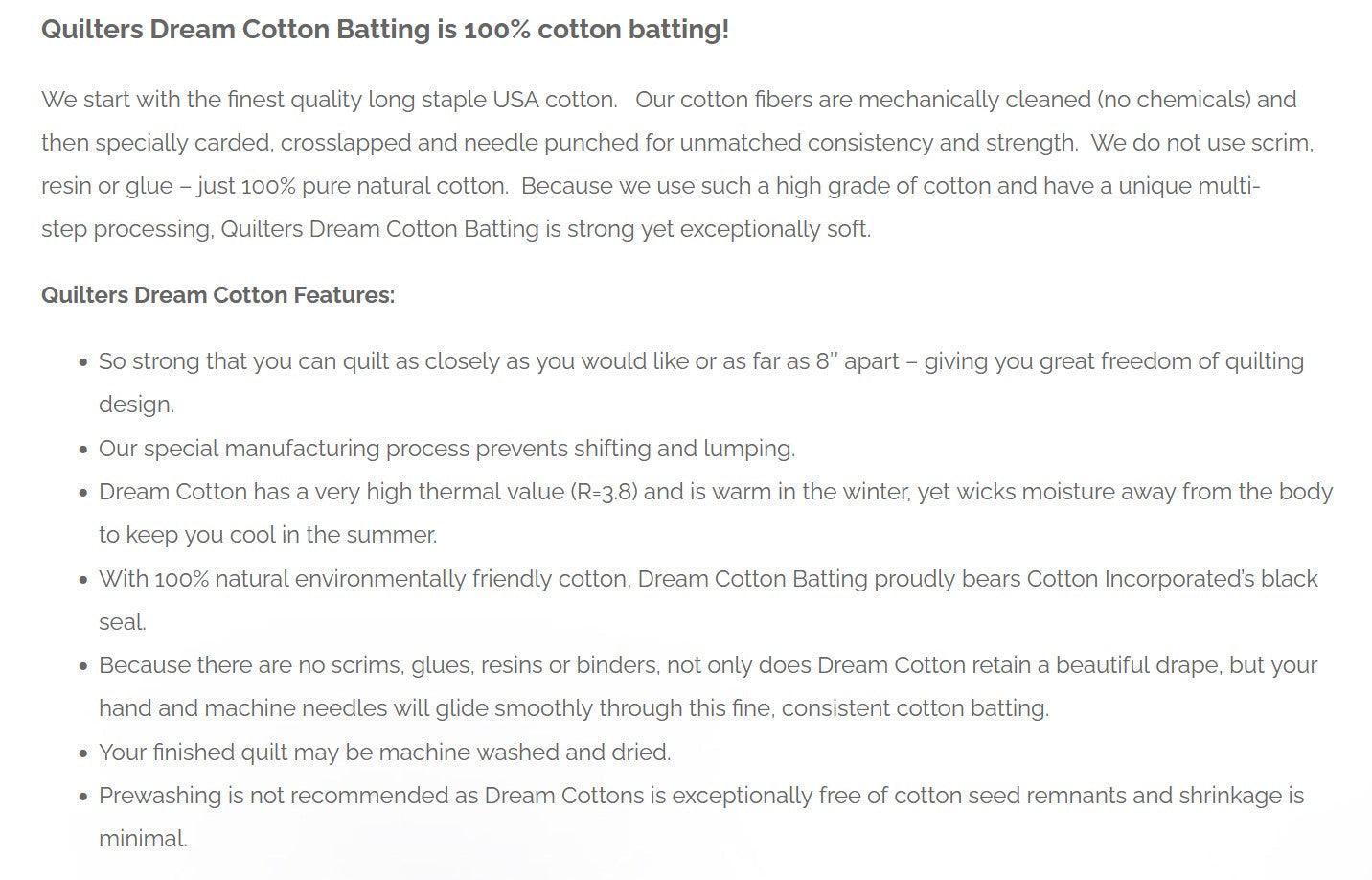1372x880 pixels.
Task: Click the "(R=3.8)" thermal value text
Action: click(x=605, y=493)
